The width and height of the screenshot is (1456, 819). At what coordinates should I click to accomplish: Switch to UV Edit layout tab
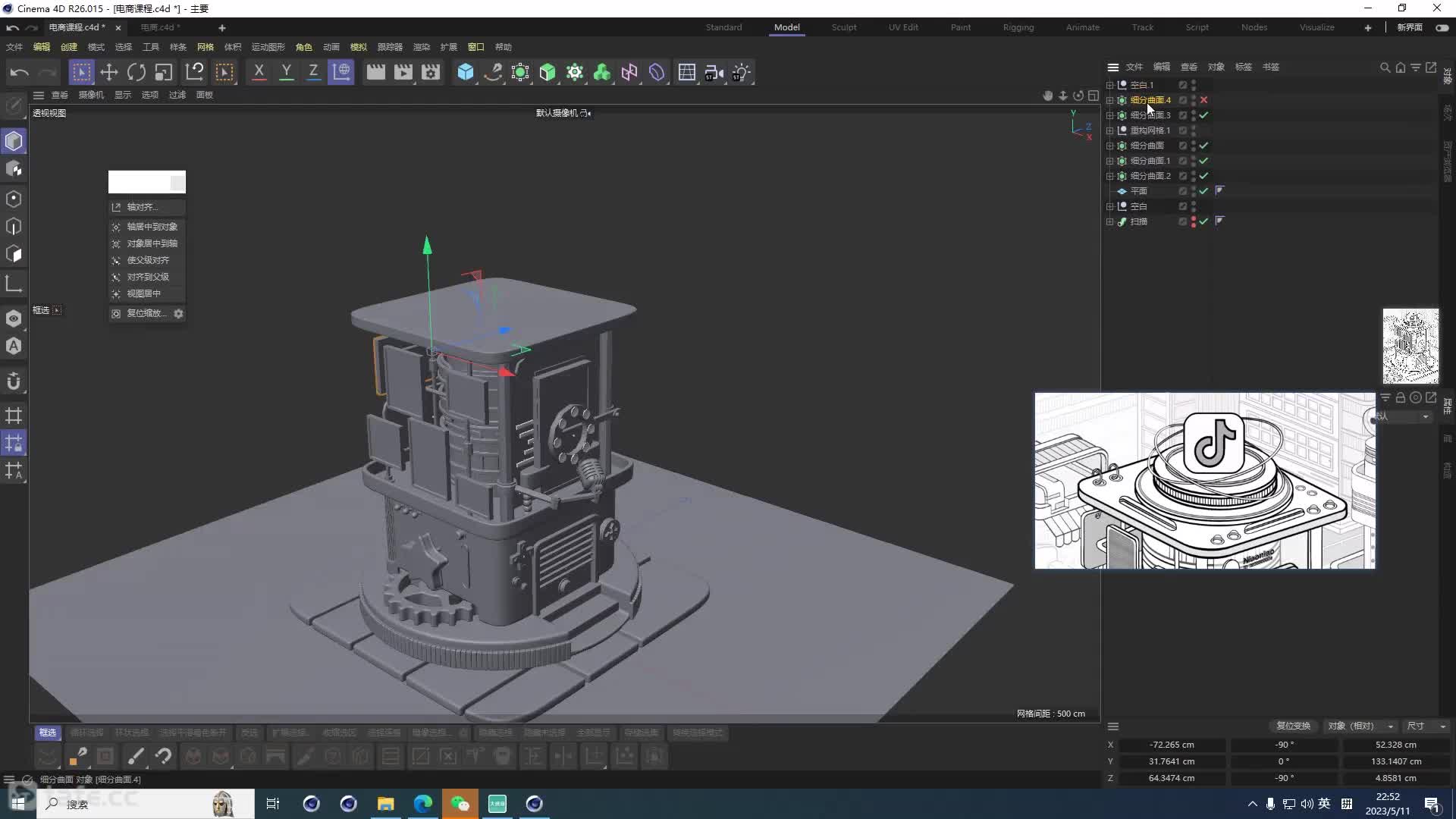click(x=903, y=27)
